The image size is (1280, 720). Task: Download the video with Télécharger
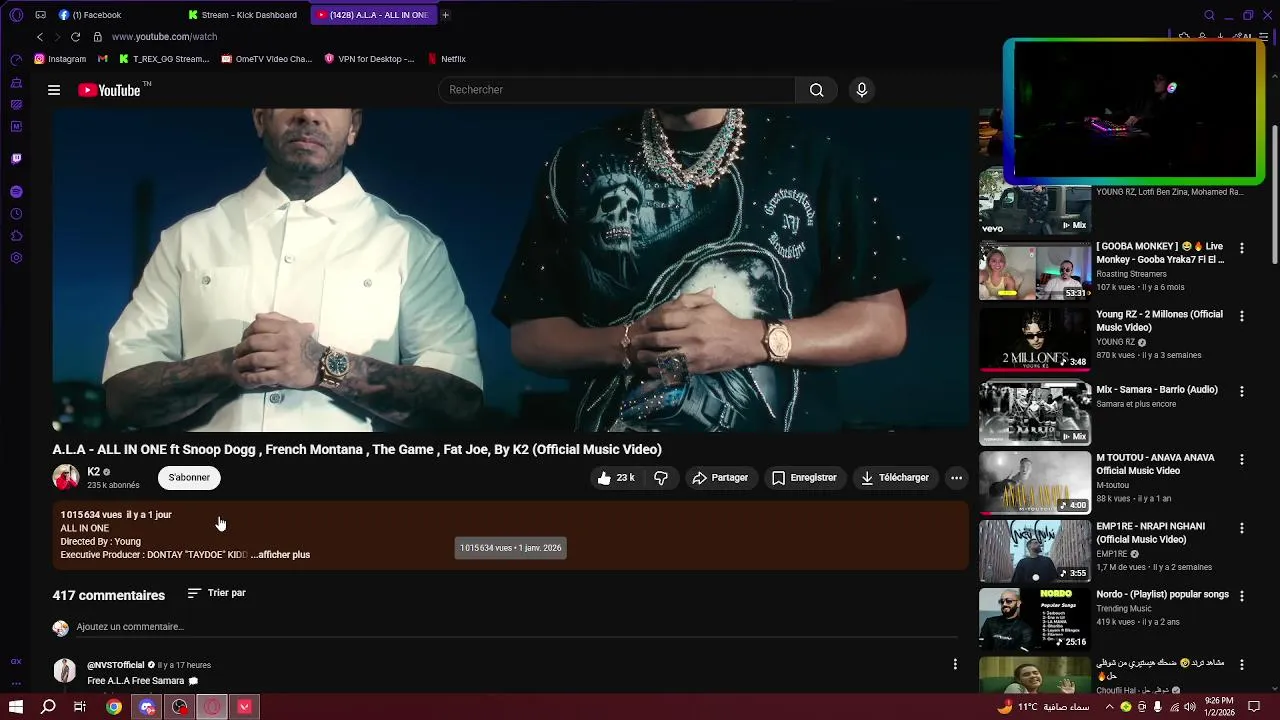(x=895, y=478)
